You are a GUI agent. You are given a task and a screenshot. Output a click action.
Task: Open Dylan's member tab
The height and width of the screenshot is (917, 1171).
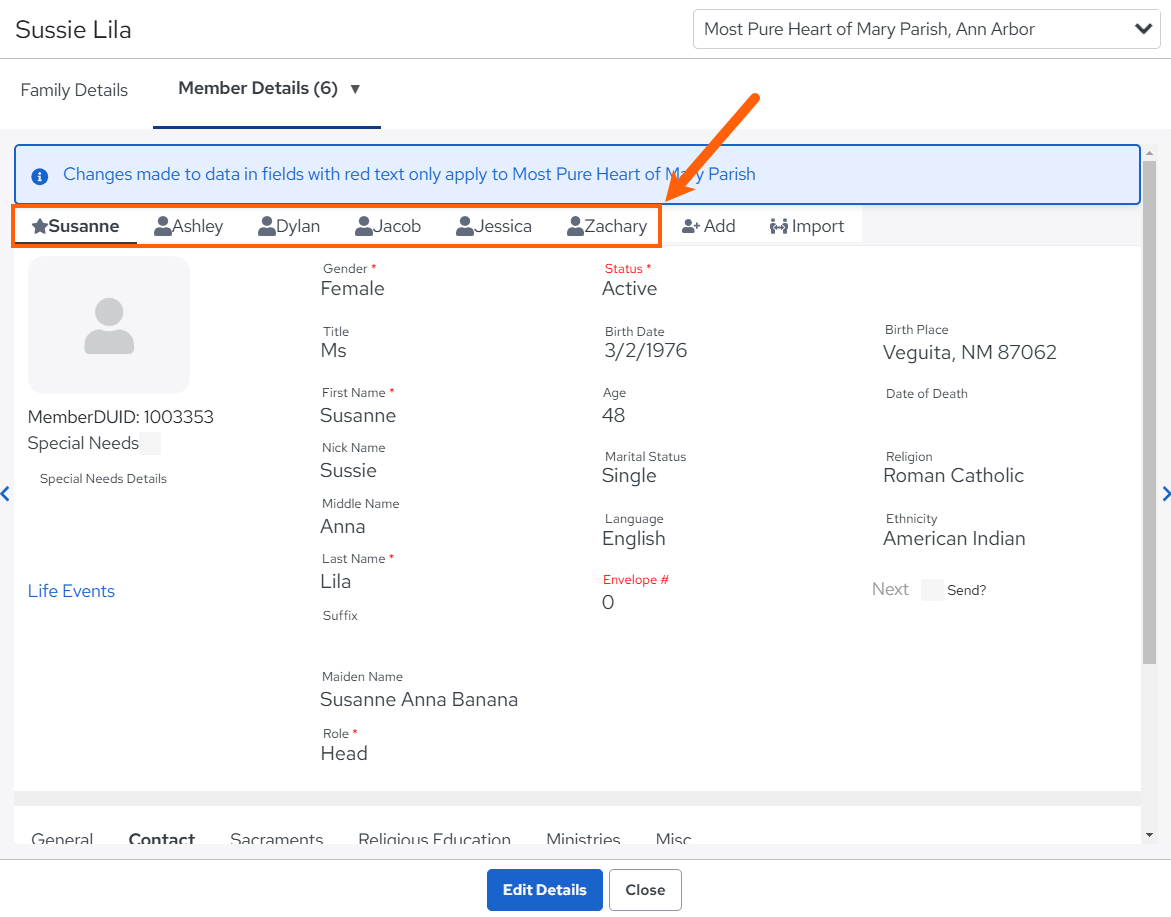[x=289, y=226]
